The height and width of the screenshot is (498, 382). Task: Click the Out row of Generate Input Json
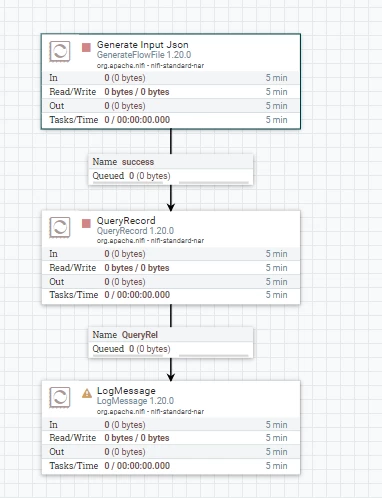[171, 106]
